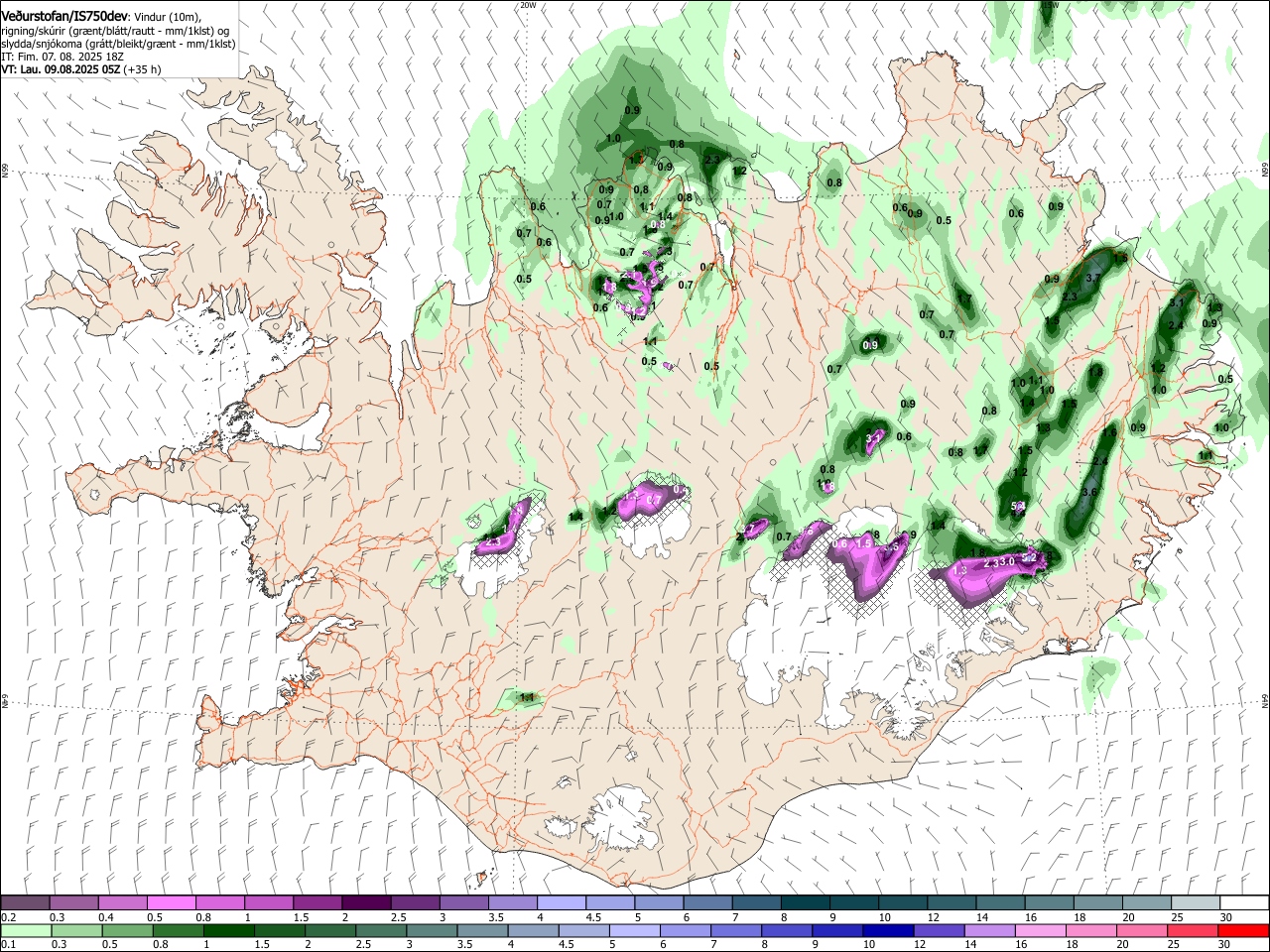Select the pale green first swatch in bottom scale
The image size is (1270, 952).
tap(25, 930)
